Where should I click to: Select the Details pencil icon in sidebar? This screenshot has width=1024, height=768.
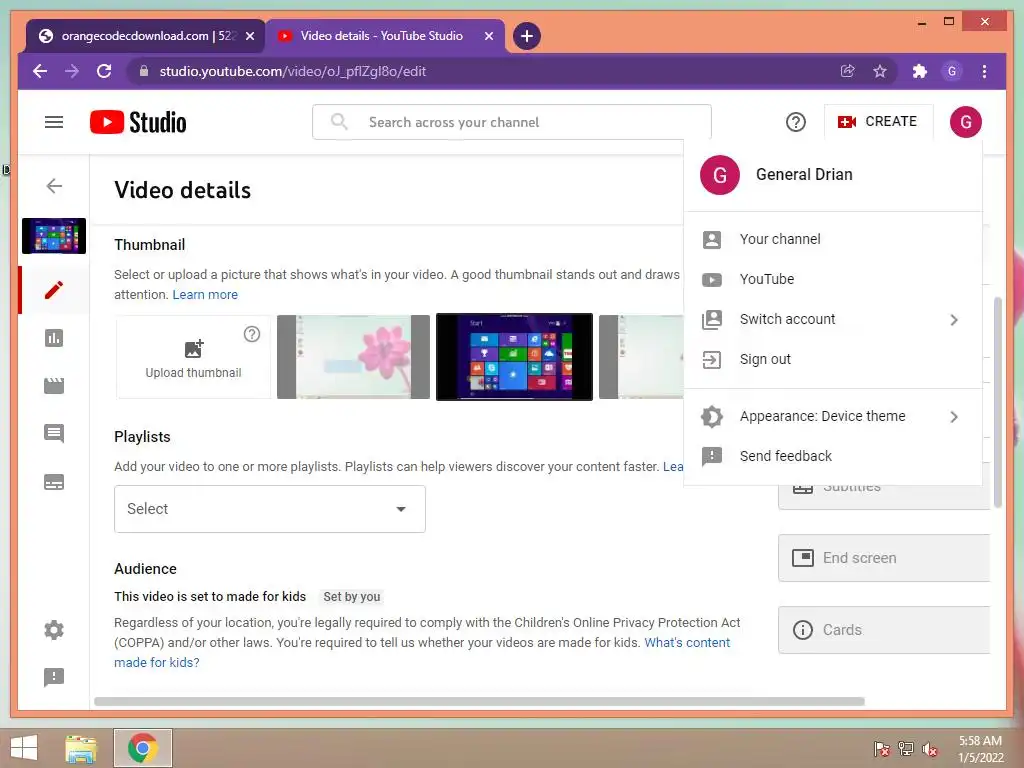[54, 290]
